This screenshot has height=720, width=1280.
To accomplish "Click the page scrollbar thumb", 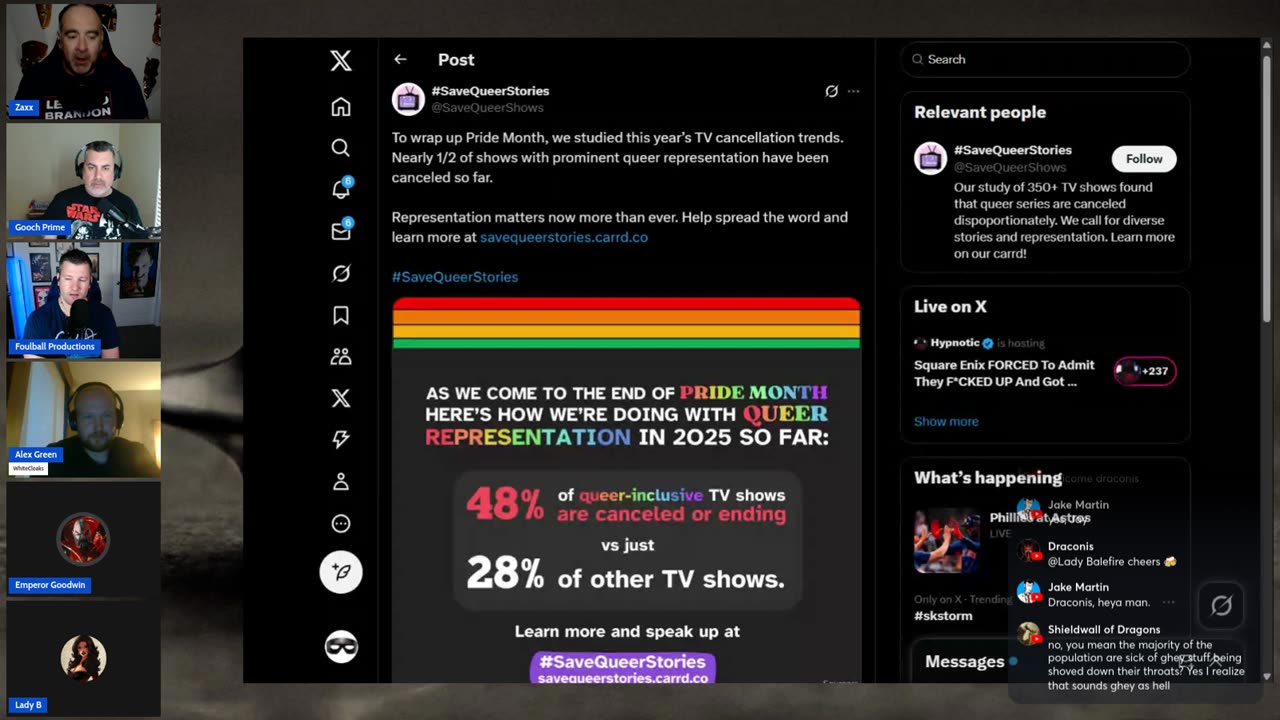I will tap(1267, 190).
